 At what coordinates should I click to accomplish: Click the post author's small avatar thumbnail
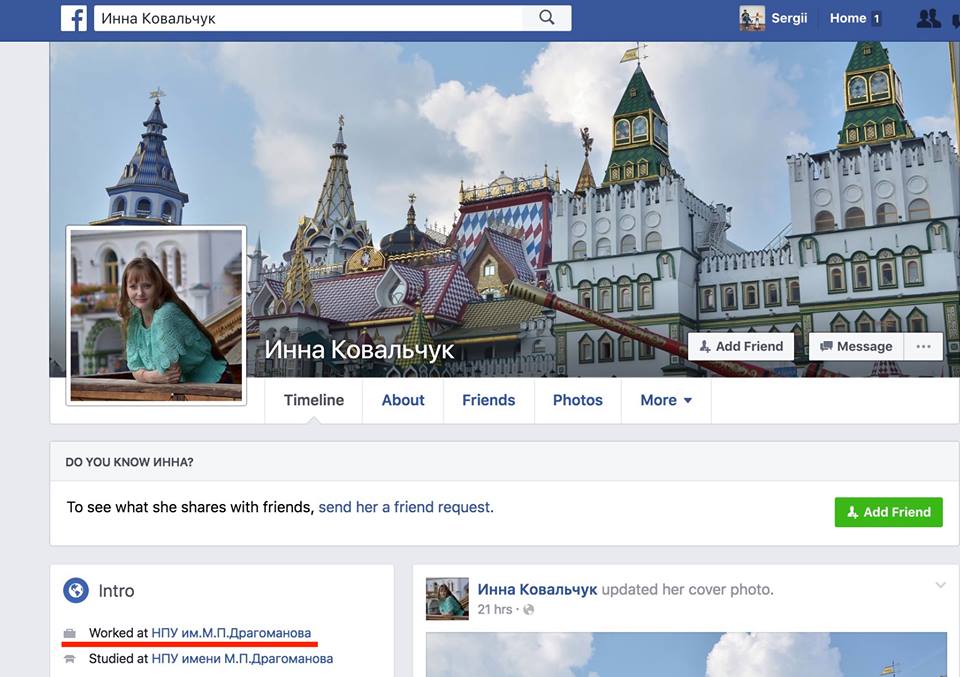448,599
